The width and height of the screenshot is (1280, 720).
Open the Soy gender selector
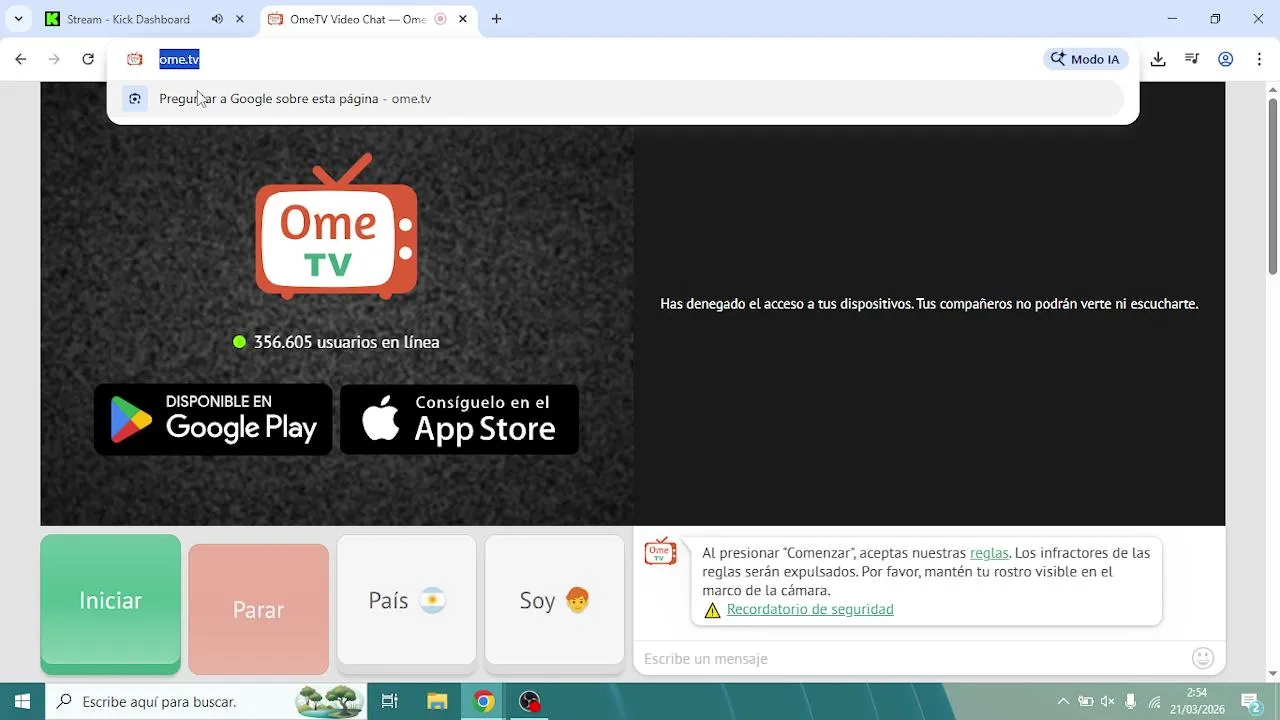[x=554, y=600]
